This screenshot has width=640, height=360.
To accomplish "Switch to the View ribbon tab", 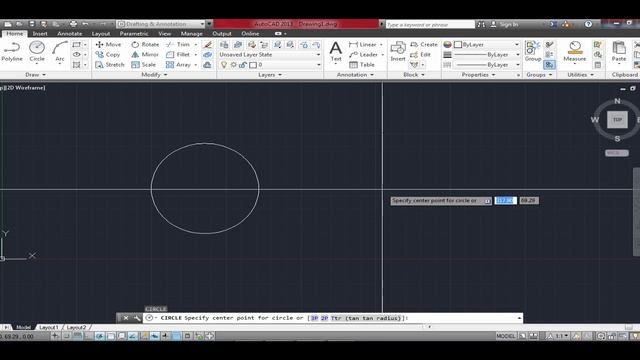I will tap(164, 33).
